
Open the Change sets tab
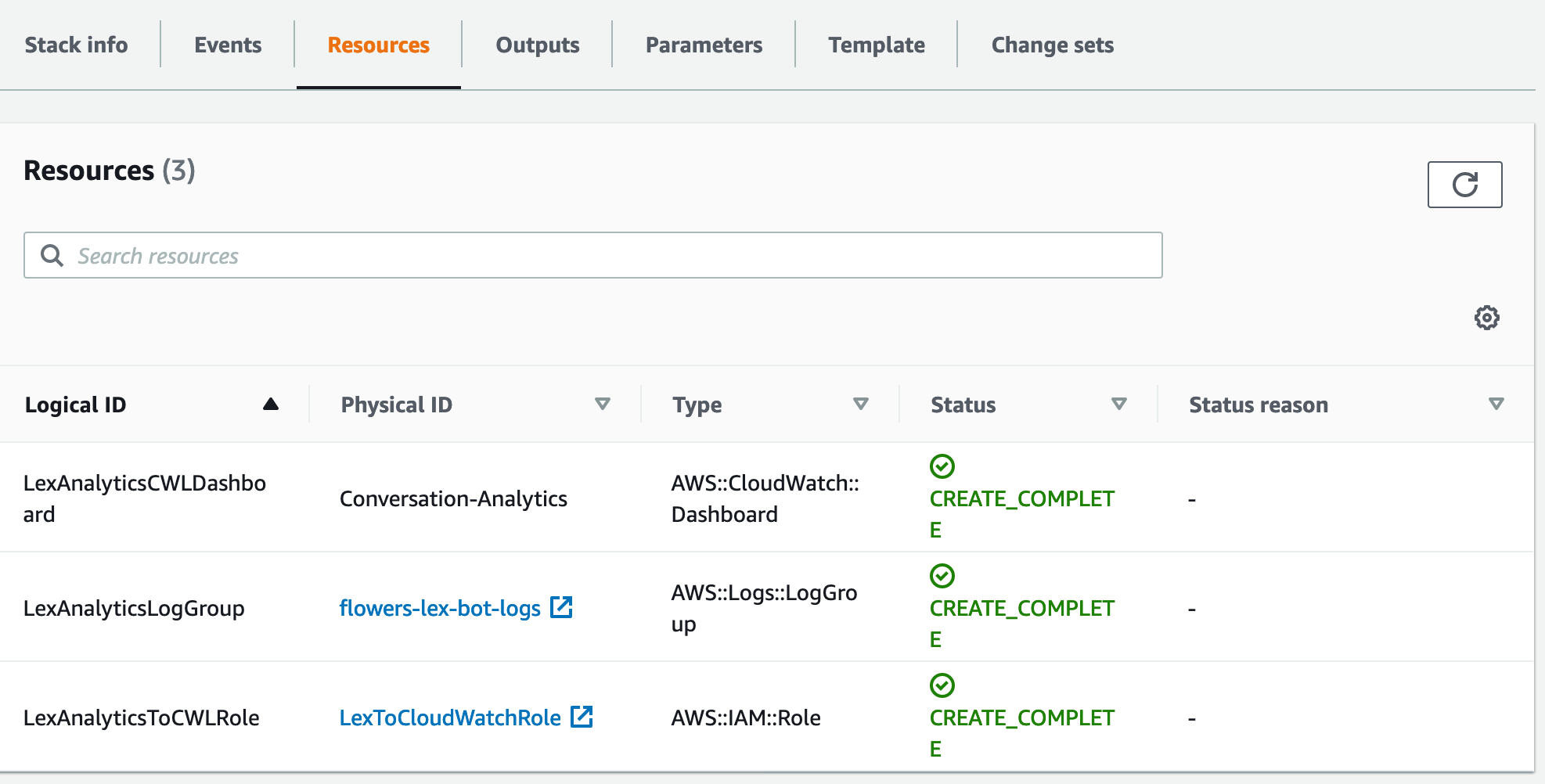(1052, 45)
